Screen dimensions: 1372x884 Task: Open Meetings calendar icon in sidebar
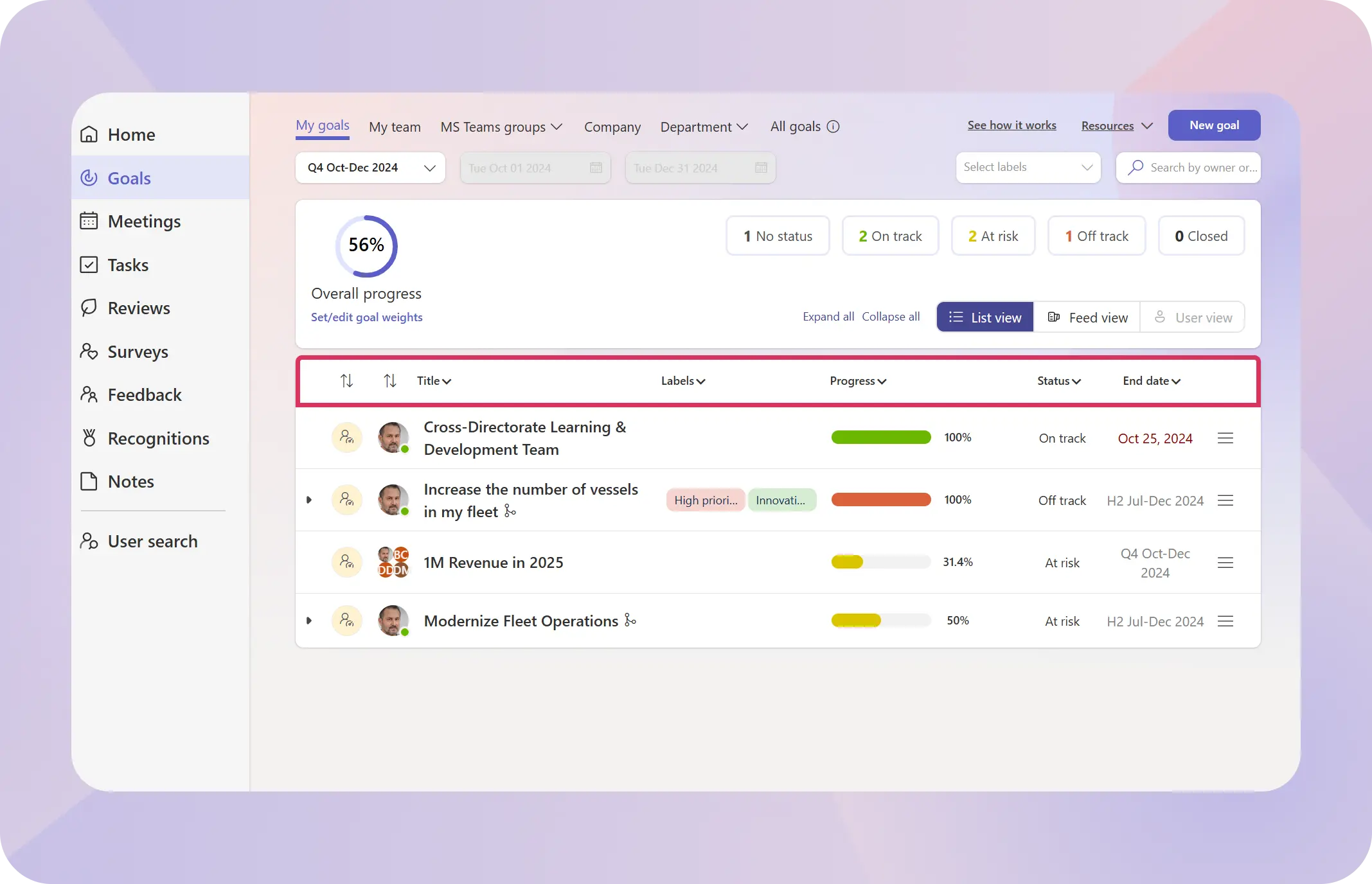click(89, 221)
